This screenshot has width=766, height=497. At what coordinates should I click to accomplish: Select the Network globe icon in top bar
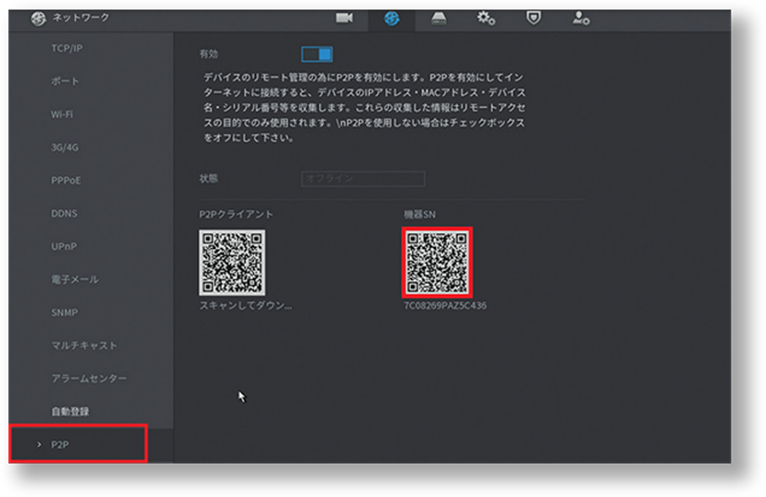[x=392, y=19]
